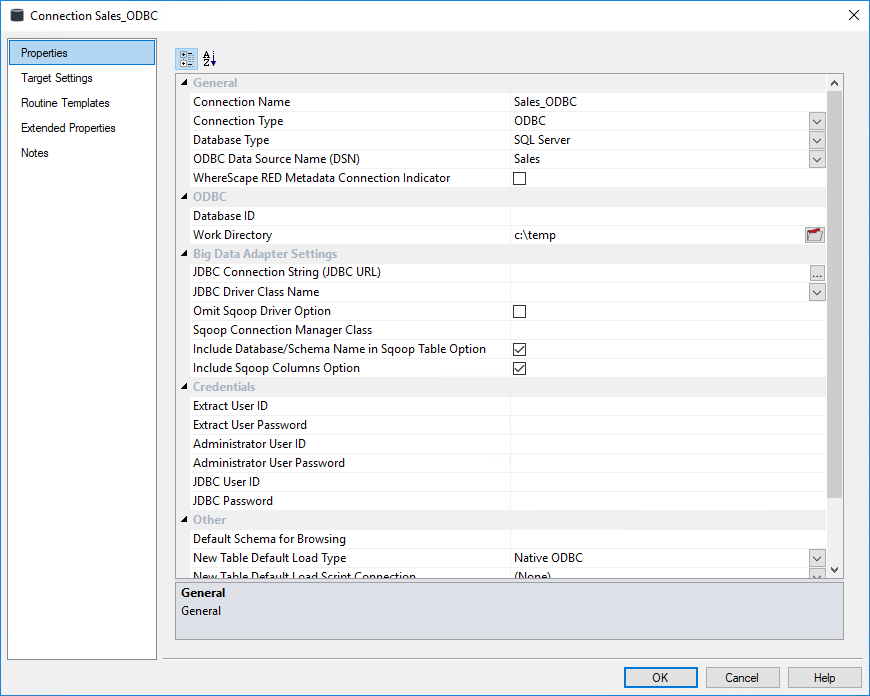
Task: Click the Categorized view icon
Action: (x=187, y=59)
